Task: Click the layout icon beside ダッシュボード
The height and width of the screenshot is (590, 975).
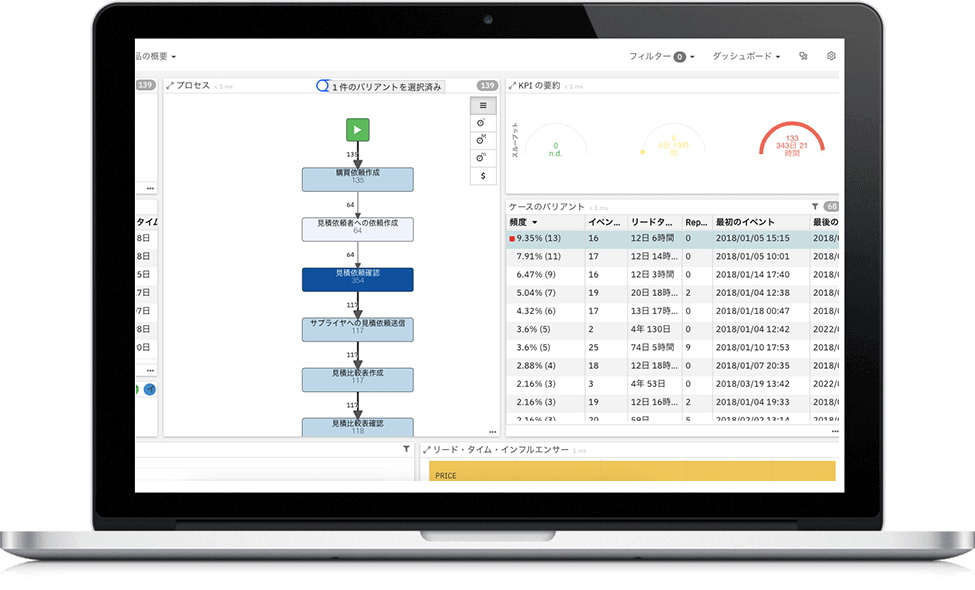Action: click(803, 56)
